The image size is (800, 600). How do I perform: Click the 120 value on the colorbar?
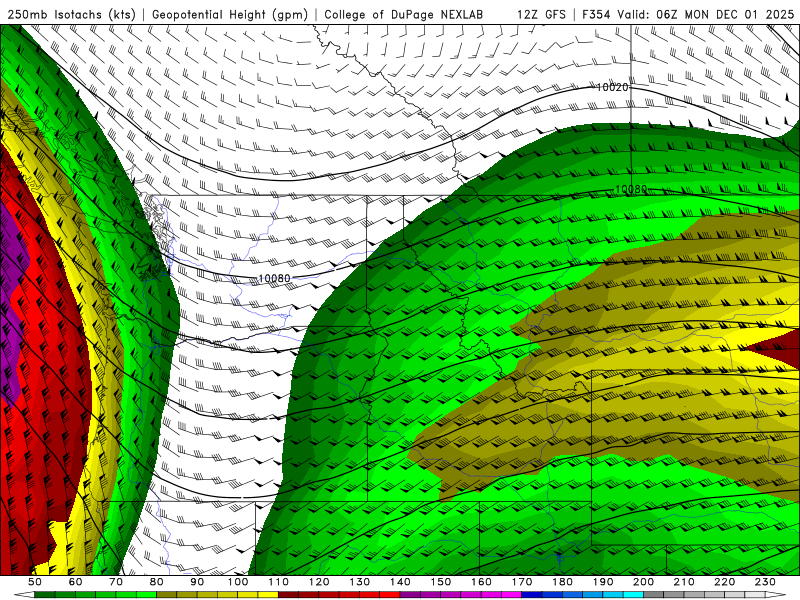point(319,582)
